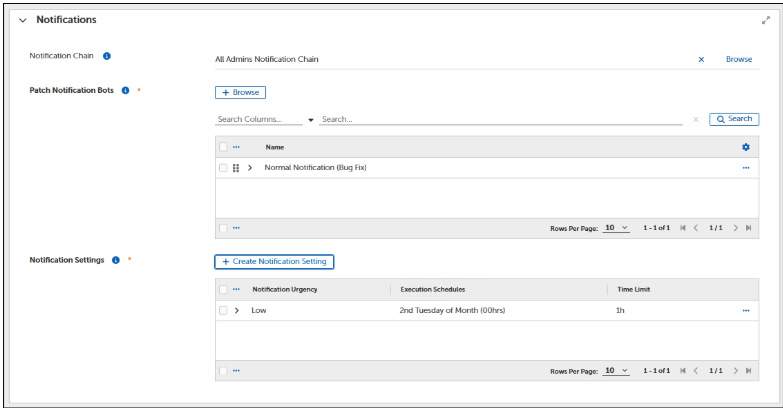Viewport: 783px width, 408px height.
Task: Open row actions menu for Low urgency setting
Action: tap(745, 311)
